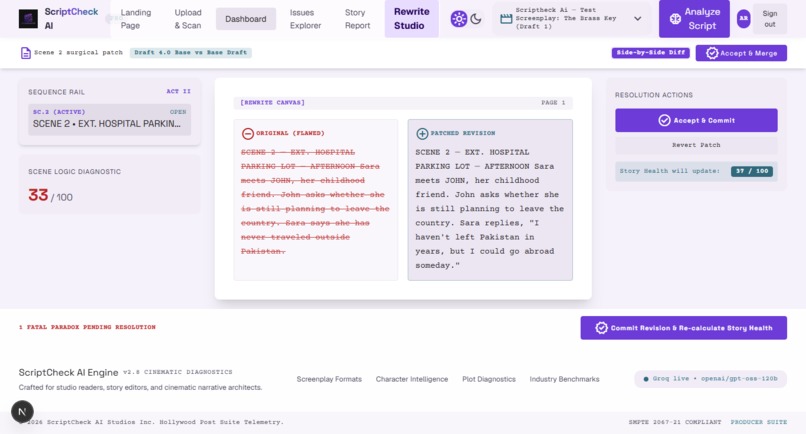The width and height of the screenshot is (806, 434).
Task: Click the Draft 4.0 Base vs Base Draft badge
Action: click(x=191, y=52)
